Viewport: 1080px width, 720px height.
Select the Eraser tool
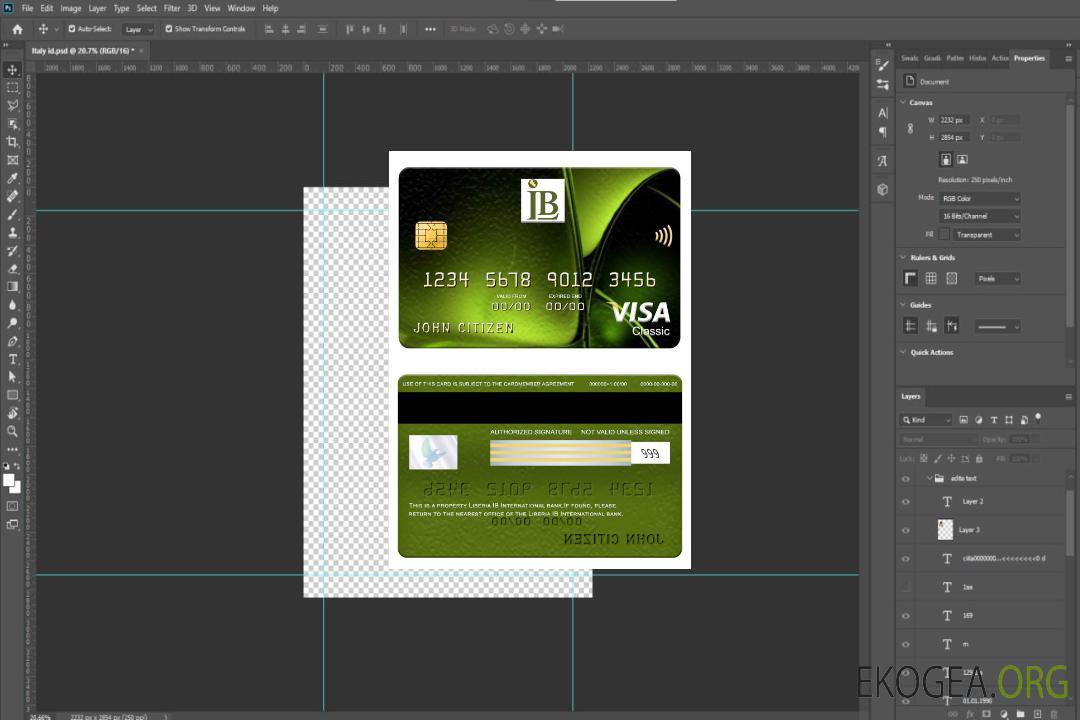click(x=12, y=269)
